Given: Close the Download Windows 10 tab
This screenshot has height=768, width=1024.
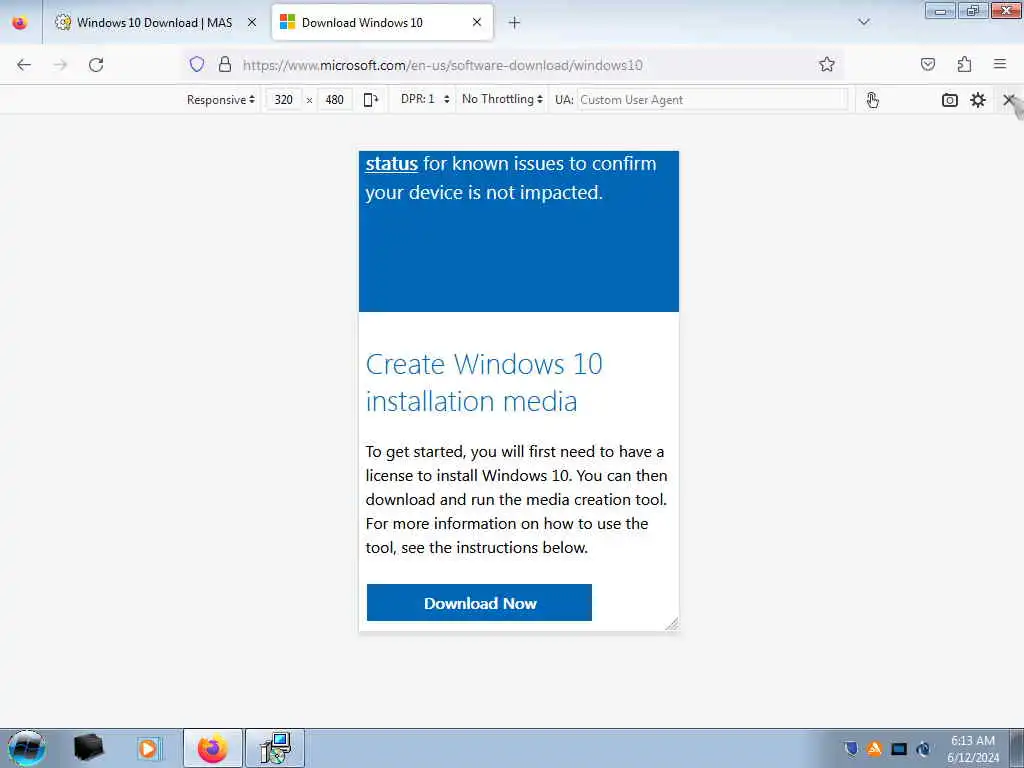Looking at the screenshot, I should click(477, 23).
